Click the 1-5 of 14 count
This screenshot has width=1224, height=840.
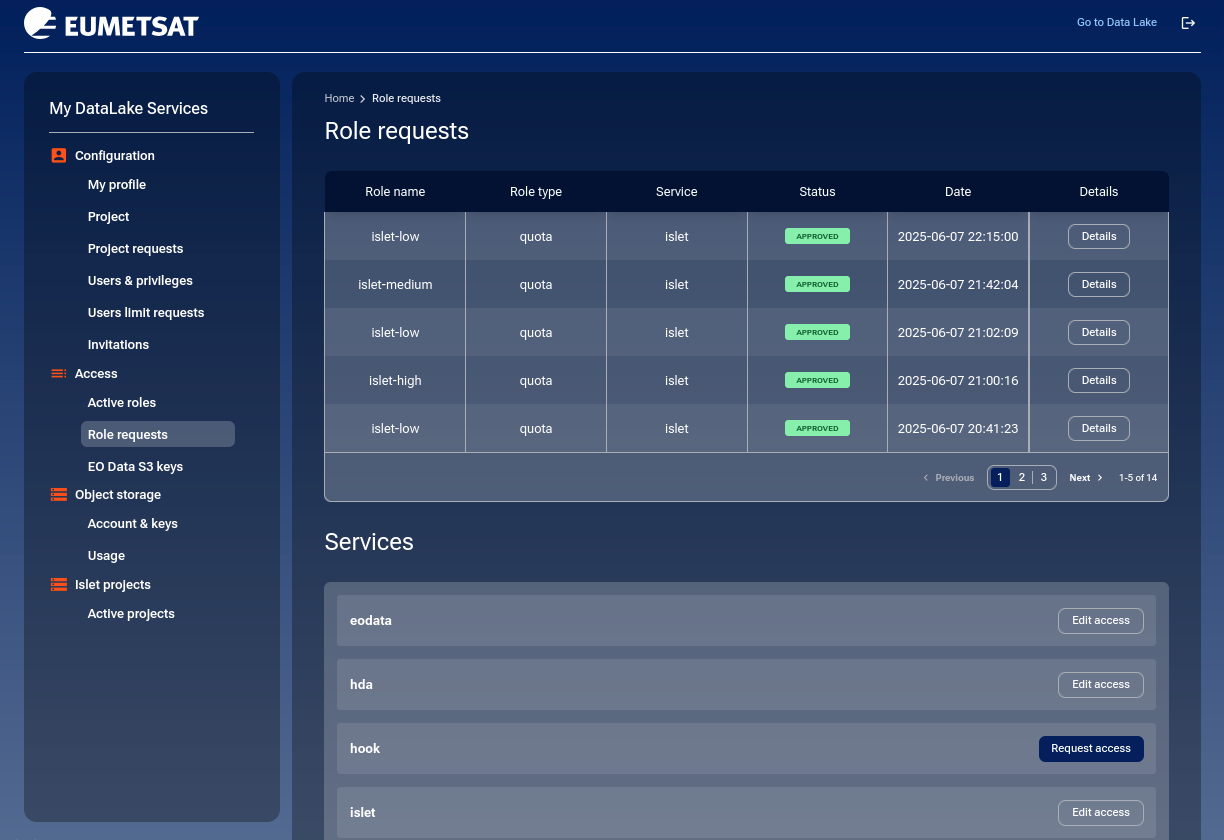[1138, 478]
